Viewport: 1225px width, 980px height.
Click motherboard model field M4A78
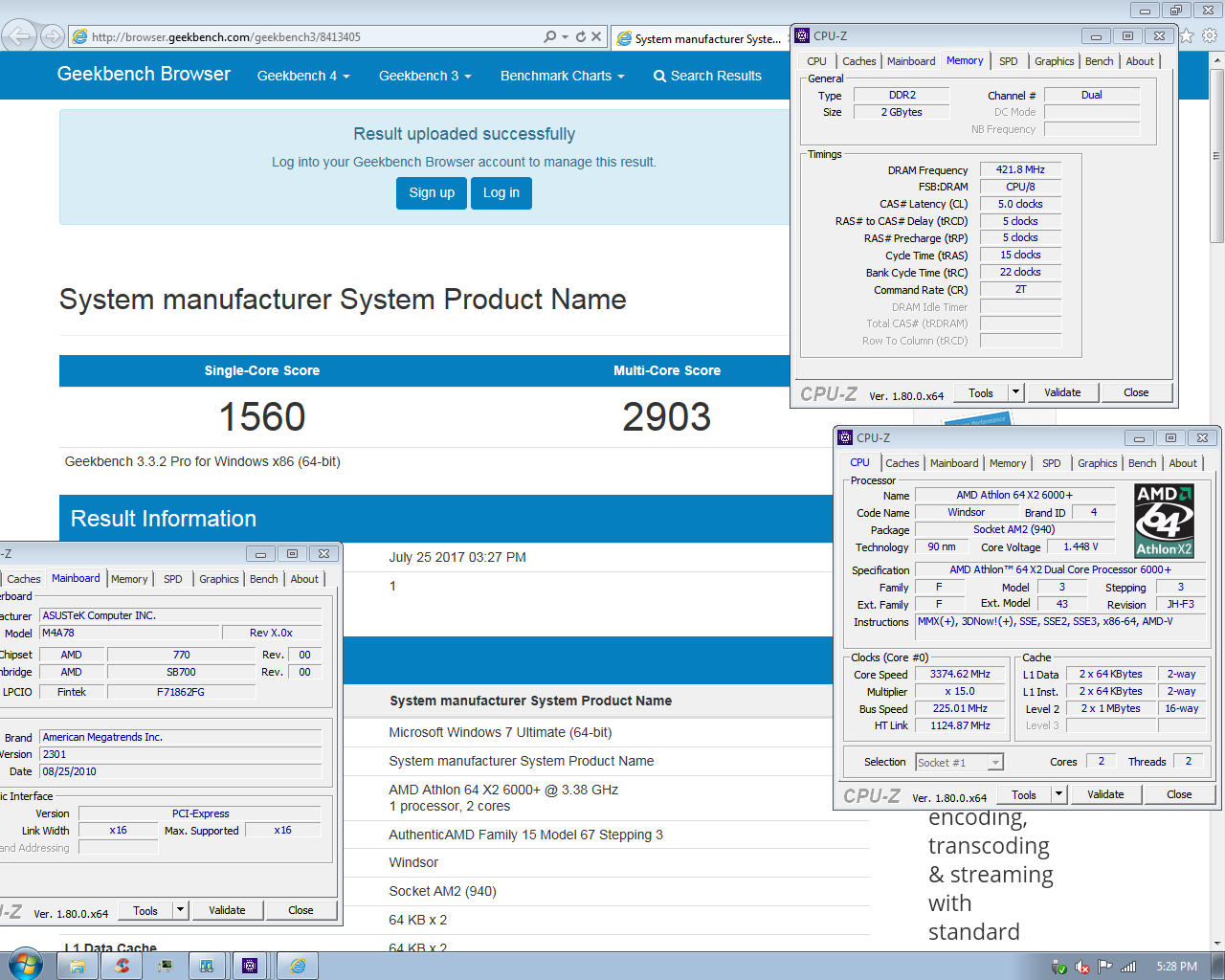pos(129,633)
